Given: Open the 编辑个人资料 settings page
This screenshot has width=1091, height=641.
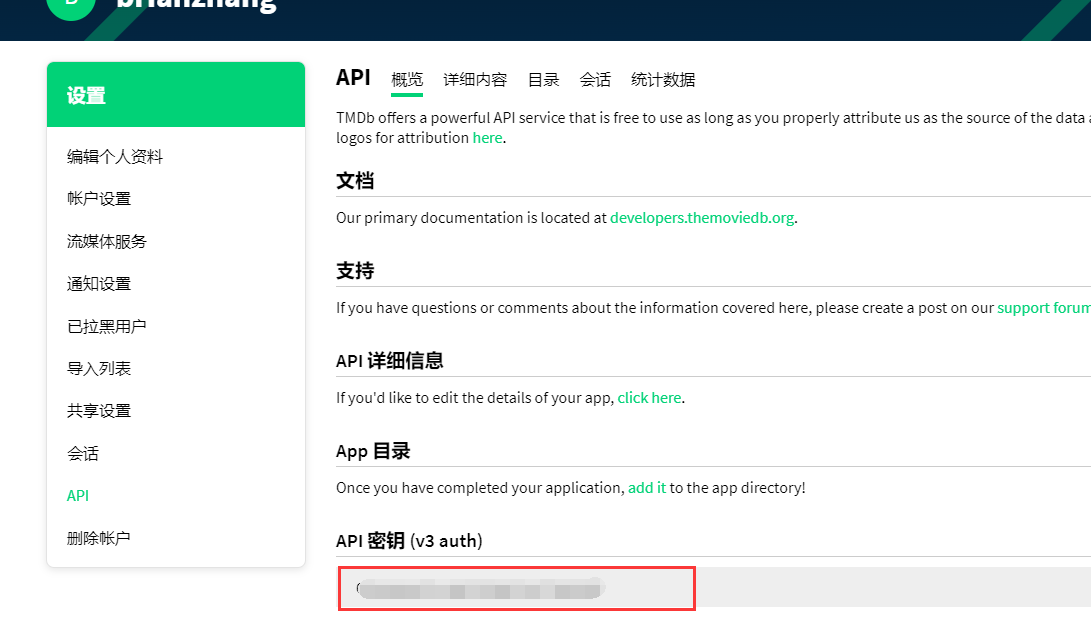Looking at the screenshot, I should pyautogui.click(x=115, y=157).
